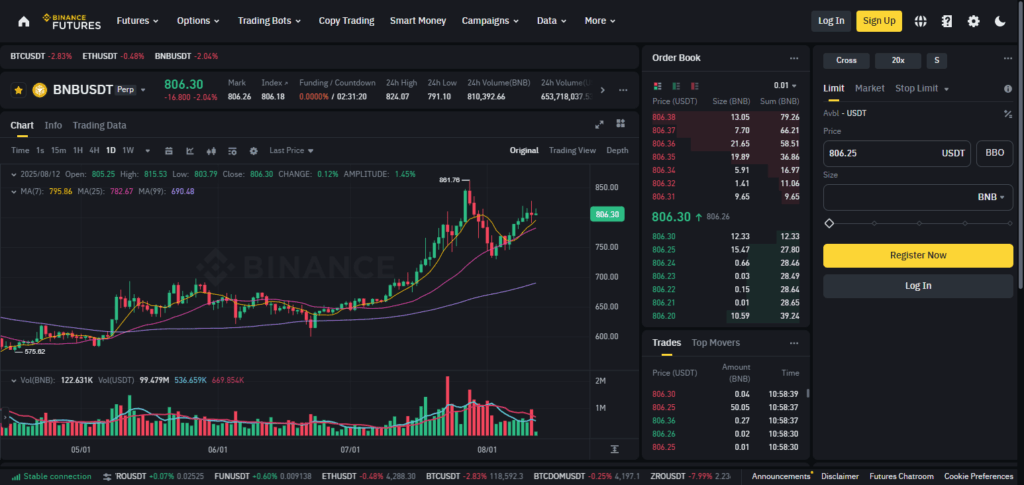
Task: Expand the Trading Bots menu
Action: coord(269,21)
